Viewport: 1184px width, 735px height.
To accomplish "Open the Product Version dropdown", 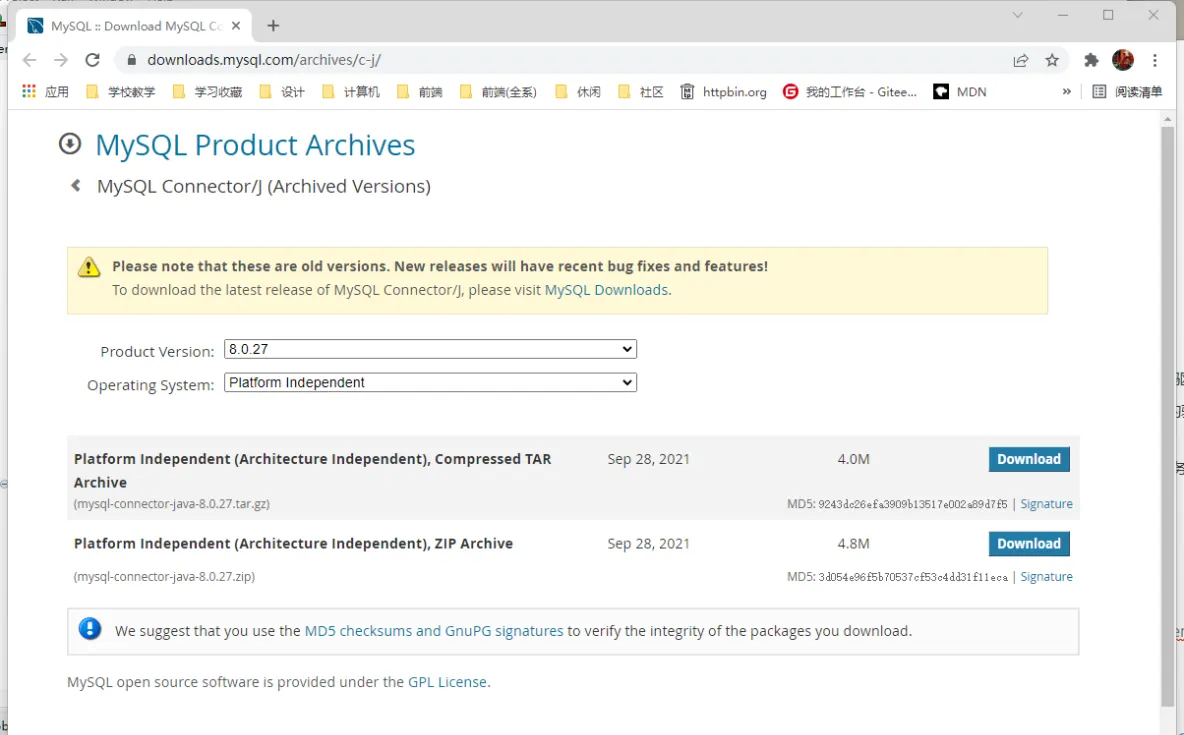I will click(x=430, y=349).
